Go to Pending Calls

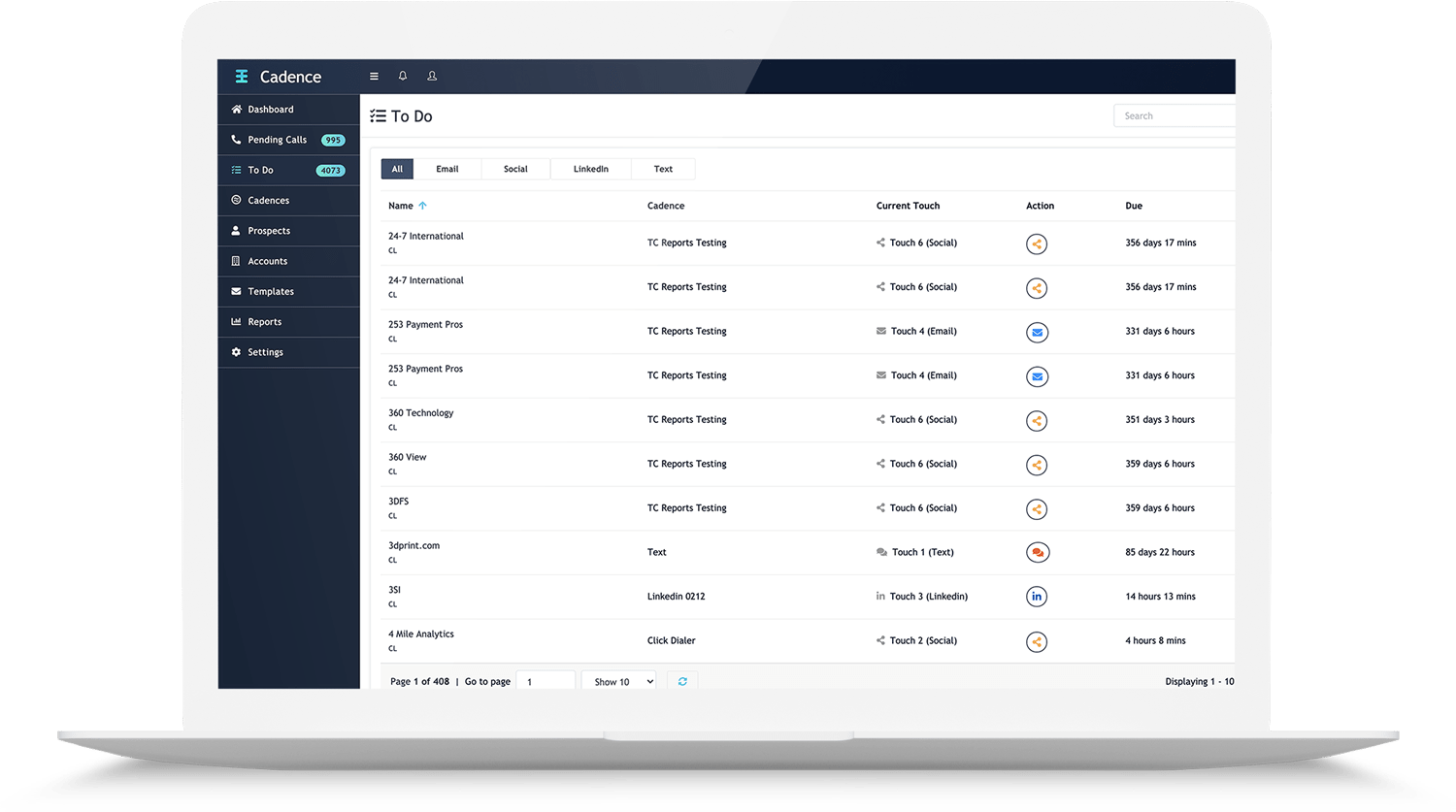tap(289, 140)
